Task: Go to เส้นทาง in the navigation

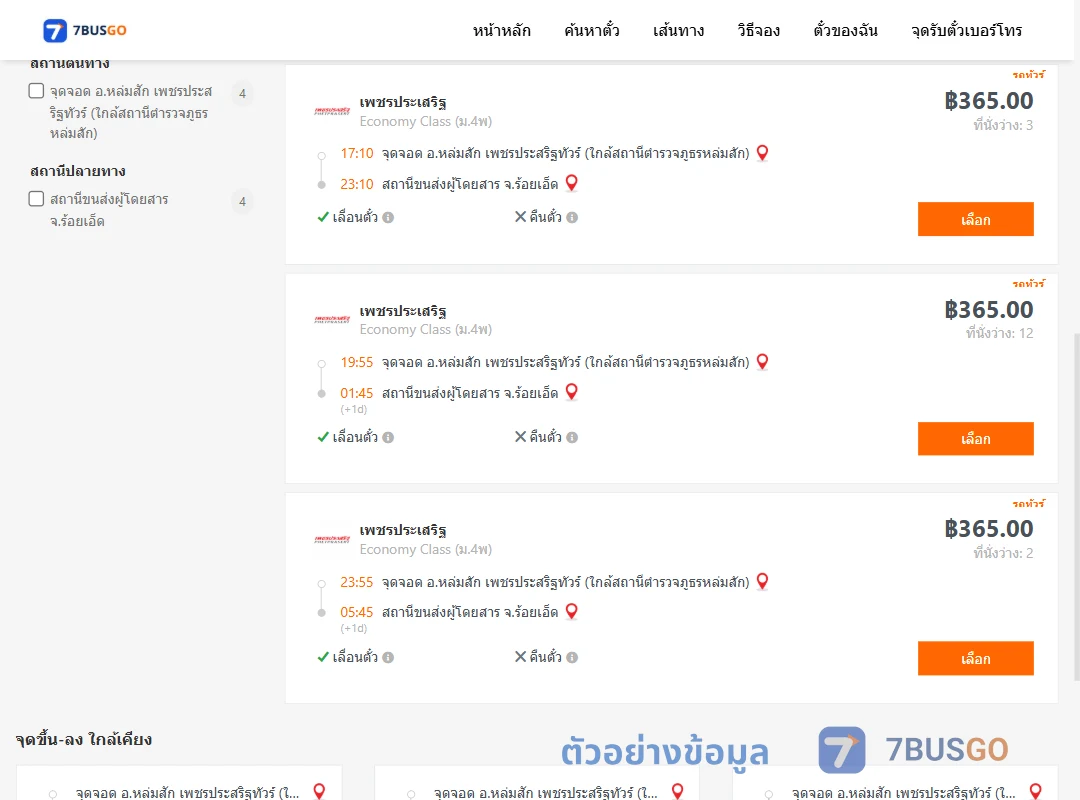Action: tap(678, 31)
